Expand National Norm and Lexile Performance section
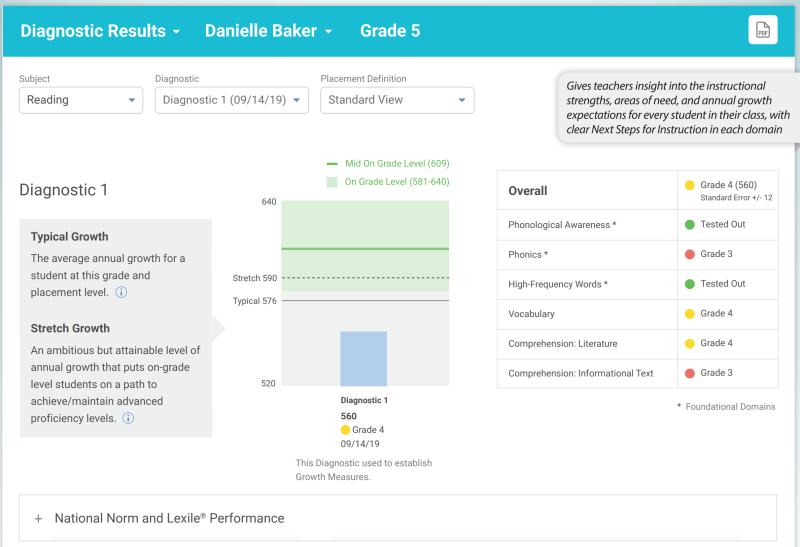Viewport: 800px width, 547px height. (x=170, y=519)
